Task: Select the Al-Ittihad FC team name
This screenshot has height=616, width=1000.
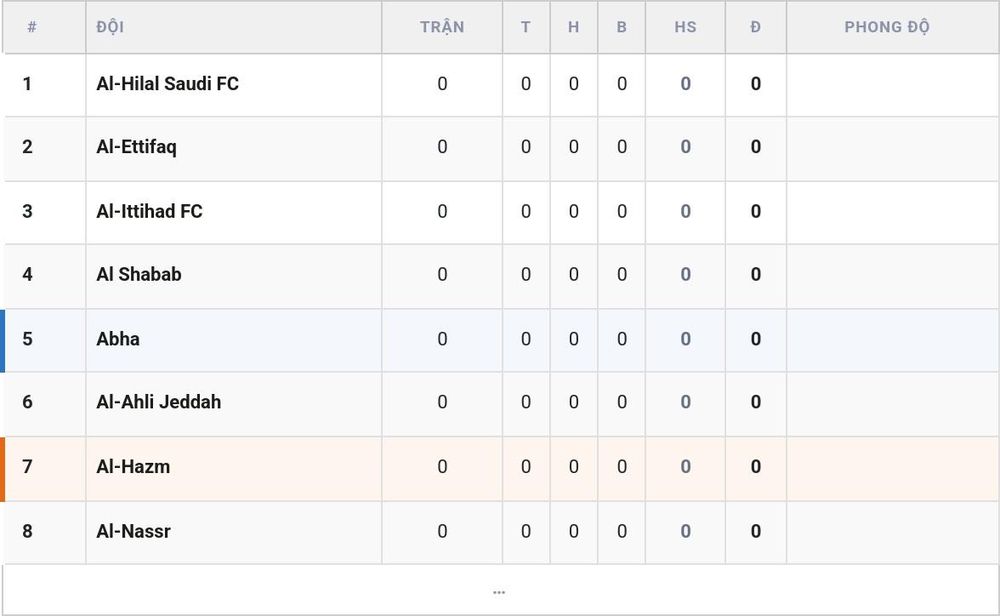Action: (149, 211)
